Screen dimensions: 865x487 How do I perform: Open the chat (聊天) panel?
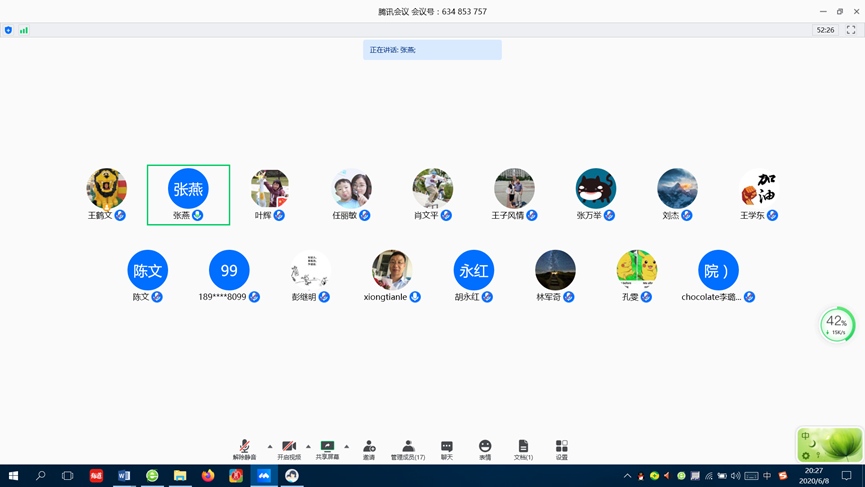tap(447, 449)
